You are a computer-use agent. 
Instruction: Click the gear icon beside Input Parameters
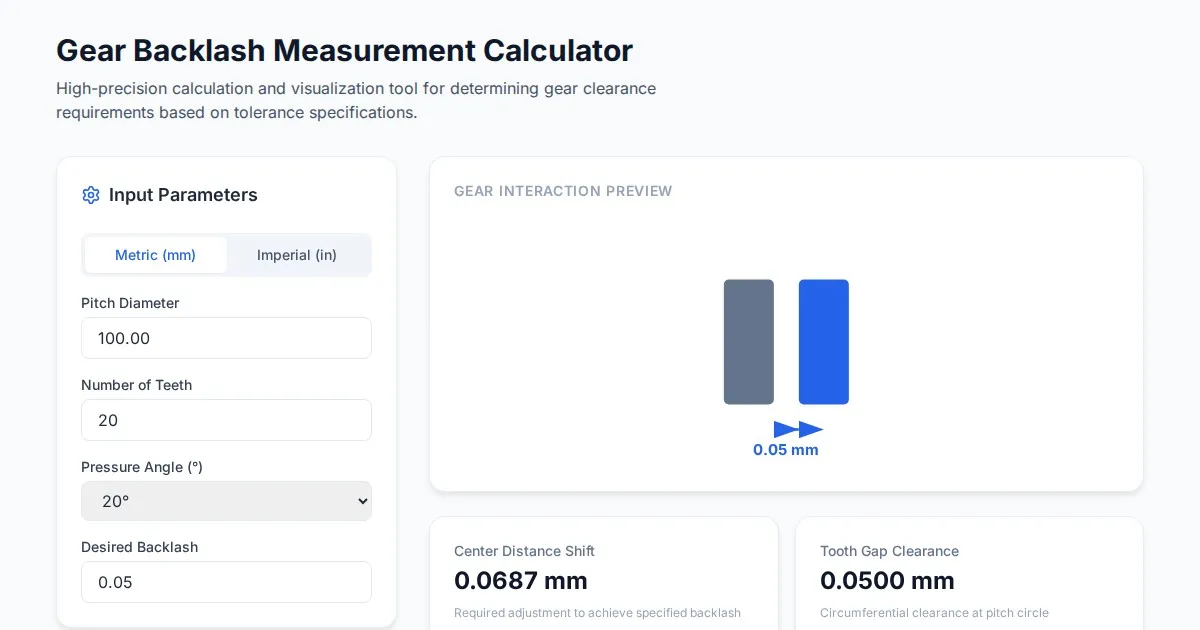(91, 195)
